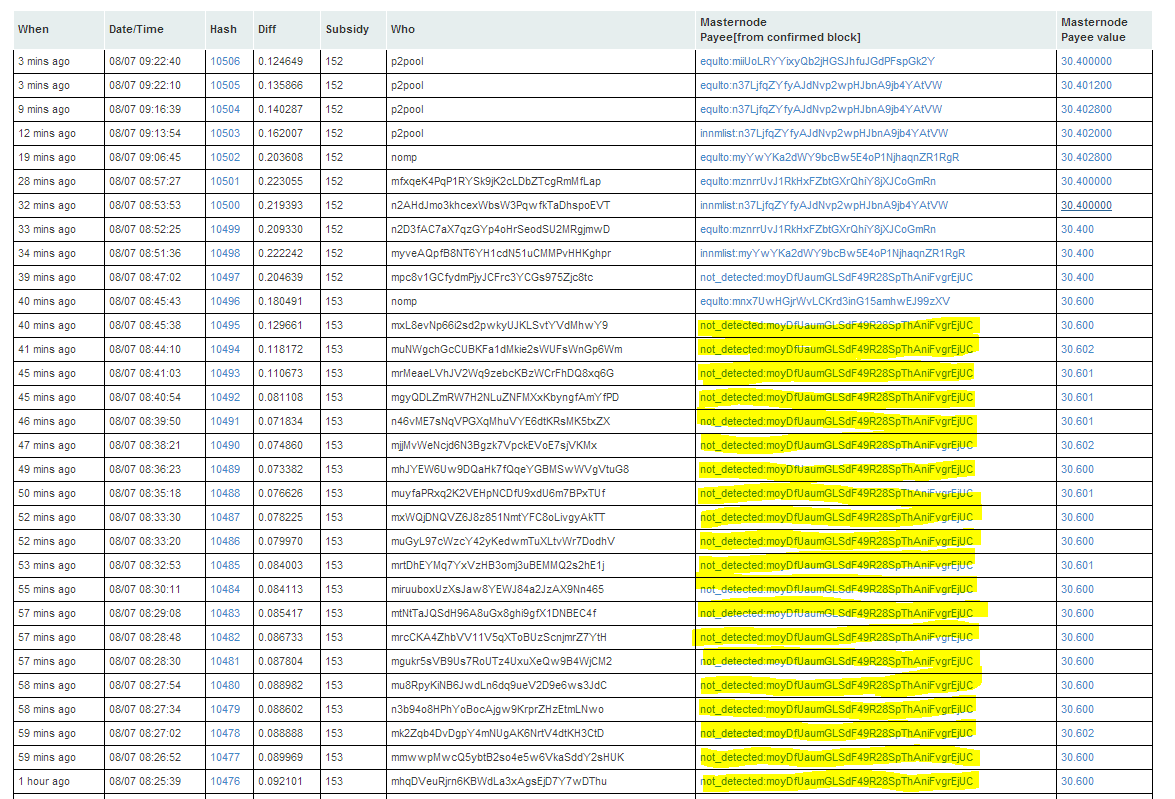Open block 10503 from Hash column
The image size is (1175, 799).
point(225,133)
